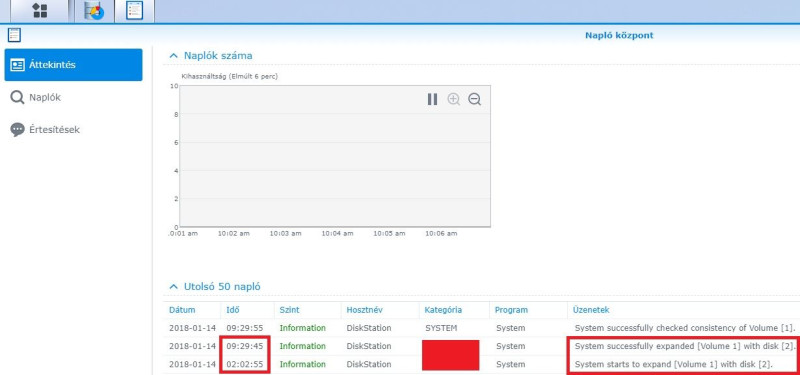Select Log Center taskbar icon
The width and height of the screenshot is (800, 375).
pyautogui.click(x=135, y=11)
